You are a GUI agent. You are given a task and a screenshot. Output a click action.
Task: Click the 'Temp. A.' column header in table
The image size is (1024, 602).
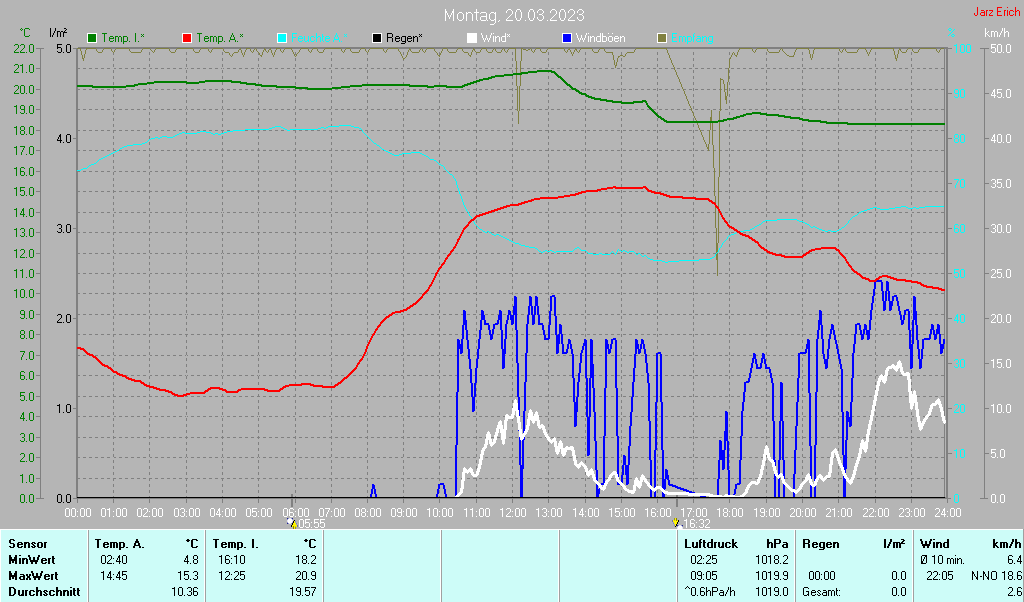[x=120, y=544]
